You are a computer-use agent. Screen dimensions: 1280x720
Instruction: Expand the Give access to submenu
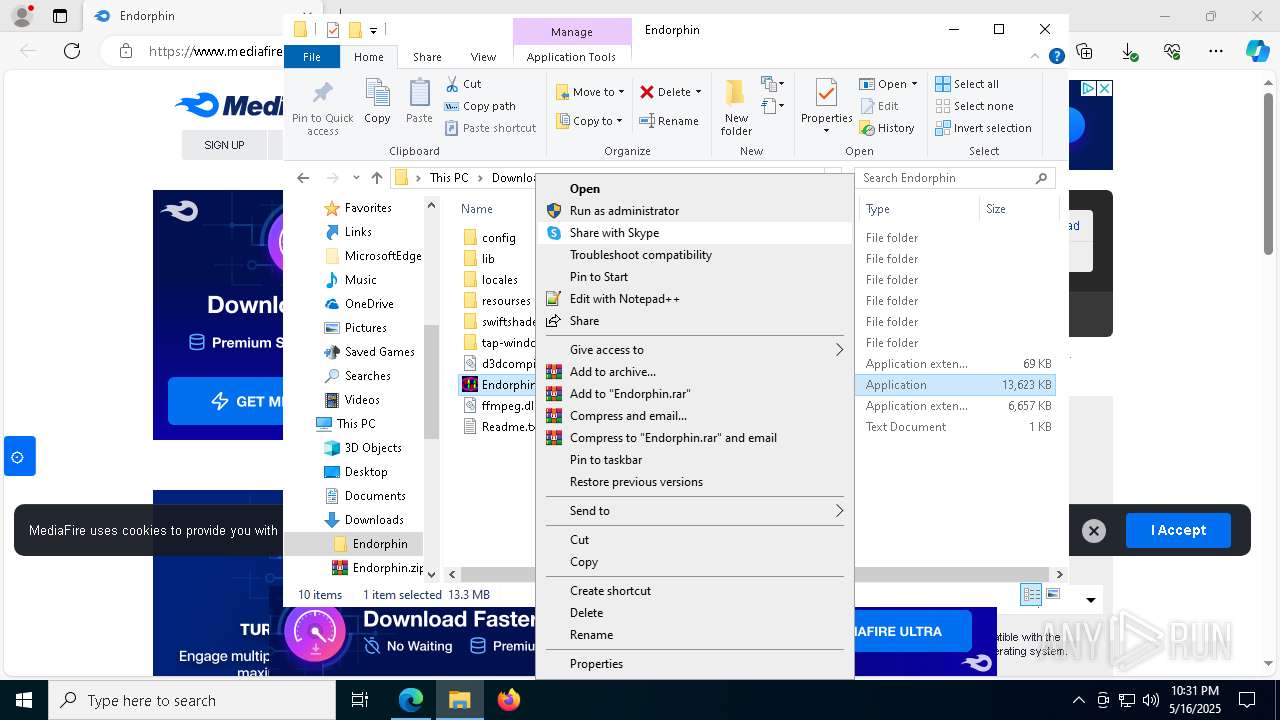point(695,350)
